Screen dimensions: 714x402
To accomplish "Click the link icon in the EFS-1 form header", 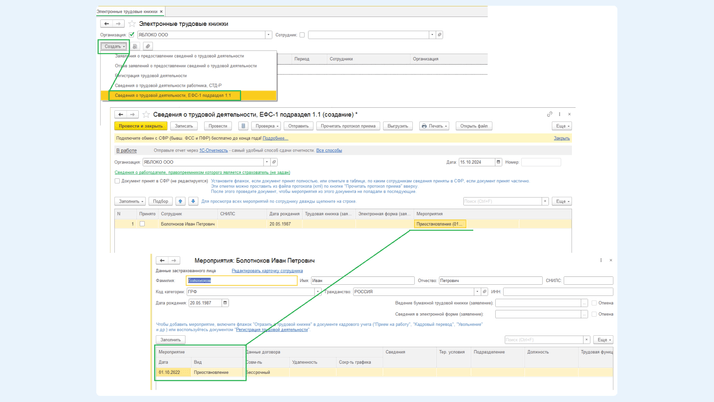I will coord(549,114).
